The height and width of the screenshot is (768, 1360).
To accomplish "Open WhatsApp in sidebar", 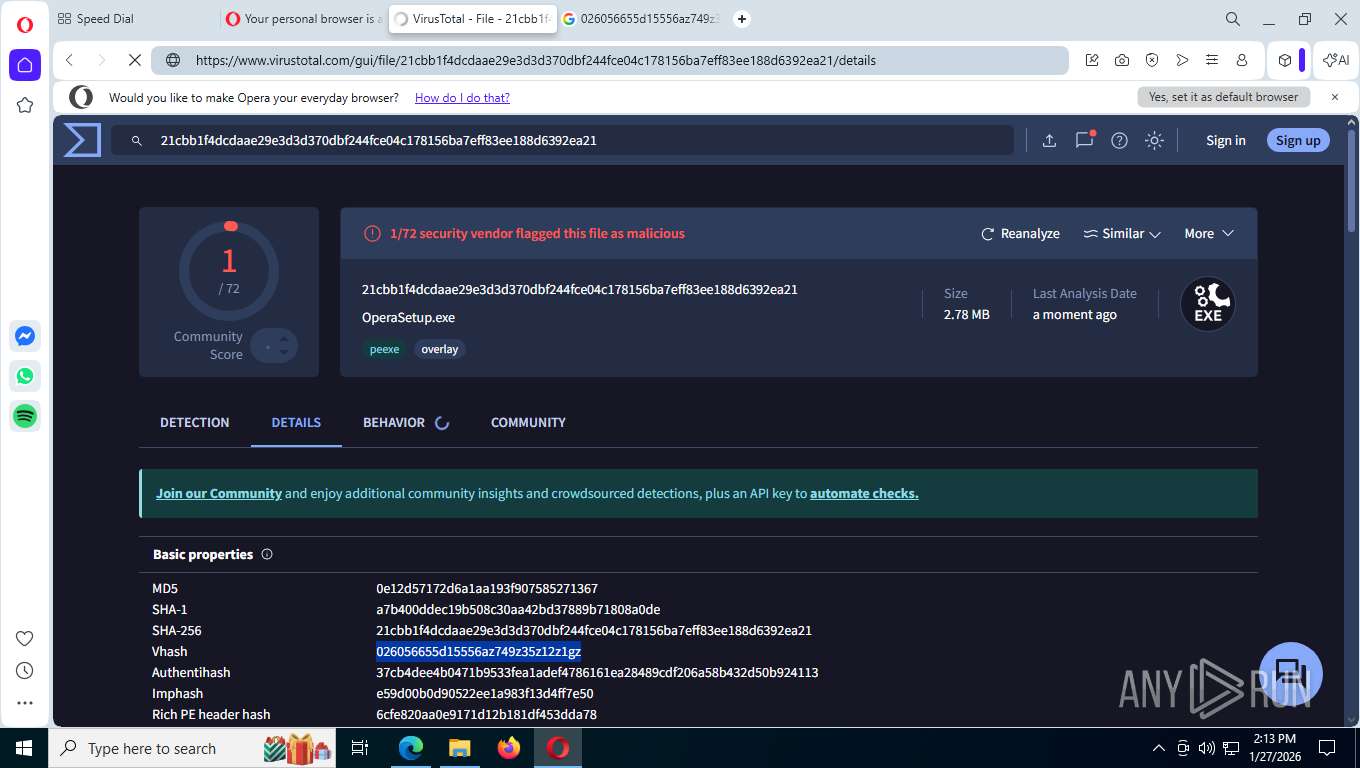I will click(25, 376).
